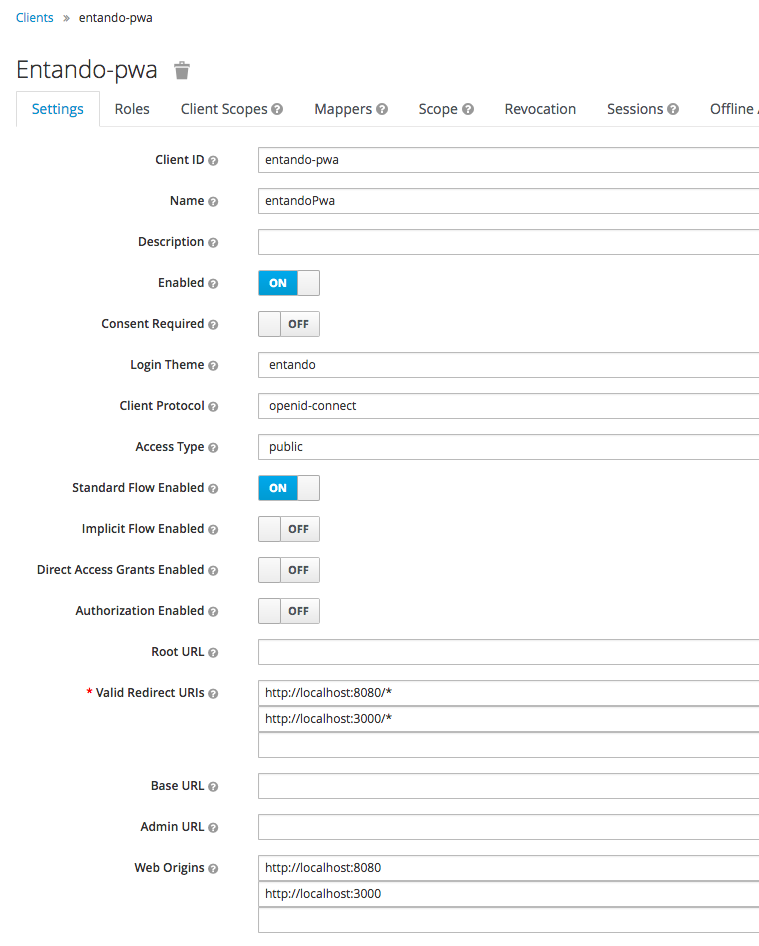
Task: Click empty new Valid Redirect URI field
Action: coord(509,745)
